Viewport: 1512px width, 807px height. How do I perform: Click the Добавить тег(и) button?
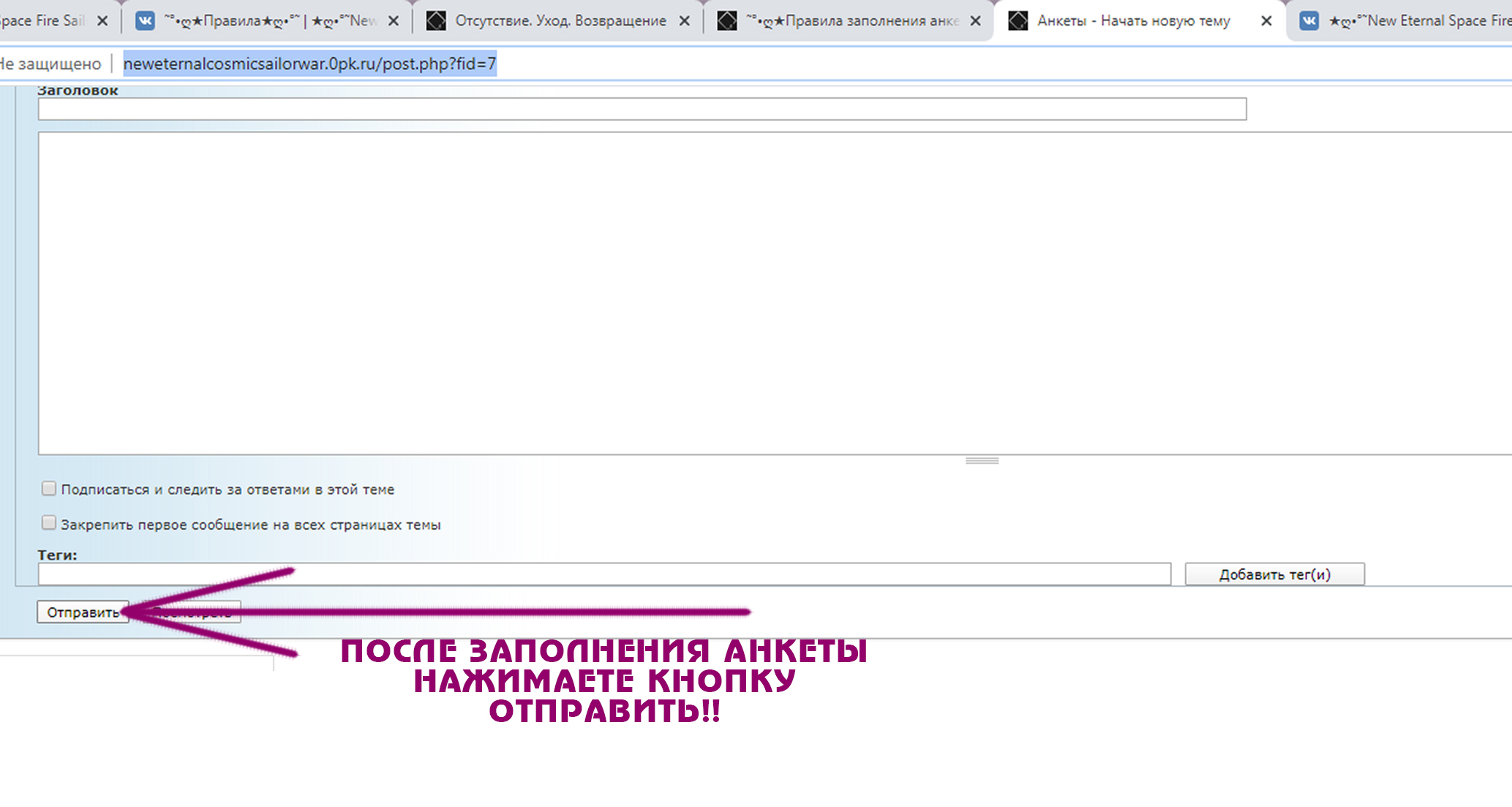tap(1274, 574)
